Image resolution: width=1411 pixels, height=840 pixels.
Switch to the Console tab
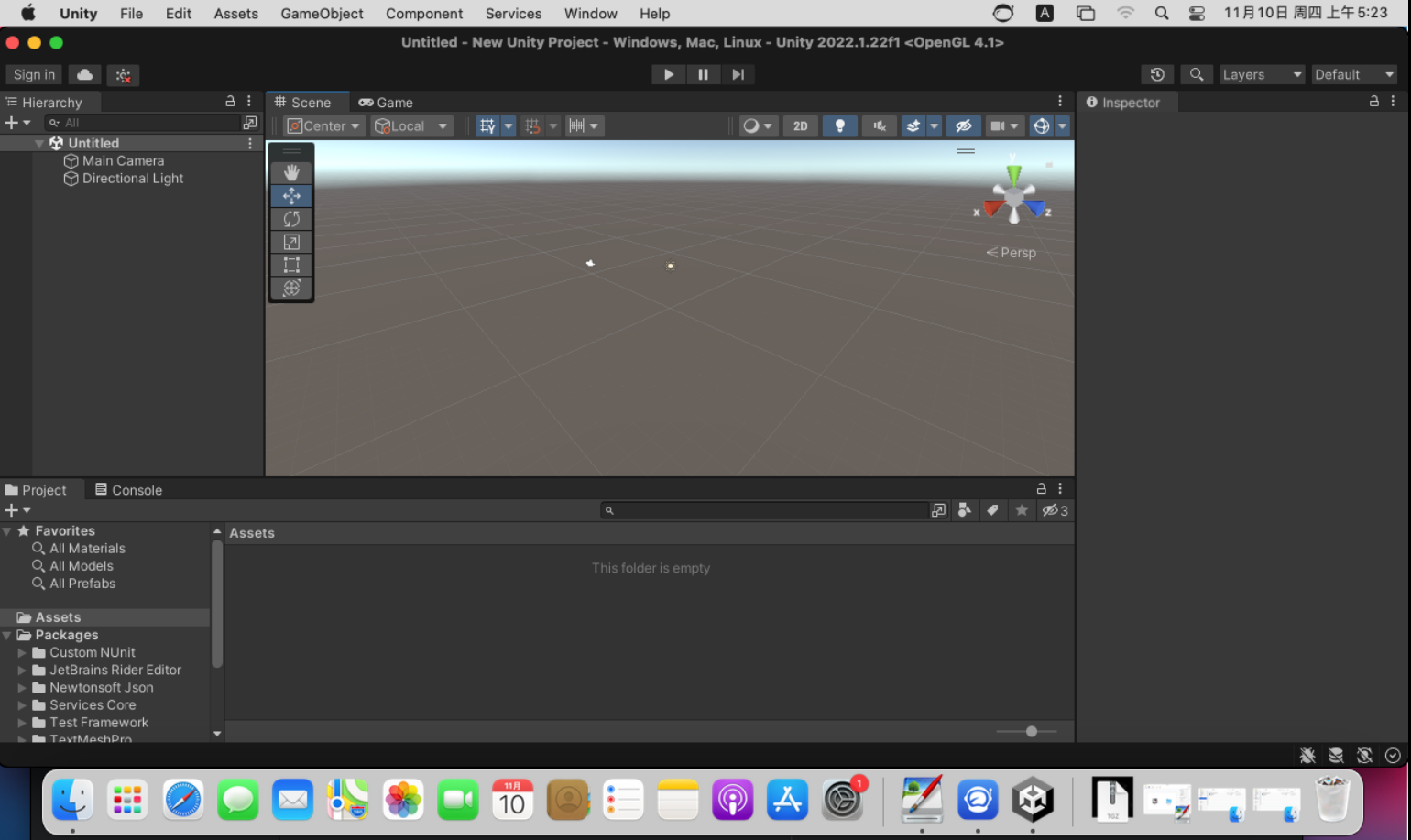coord(129,490)
